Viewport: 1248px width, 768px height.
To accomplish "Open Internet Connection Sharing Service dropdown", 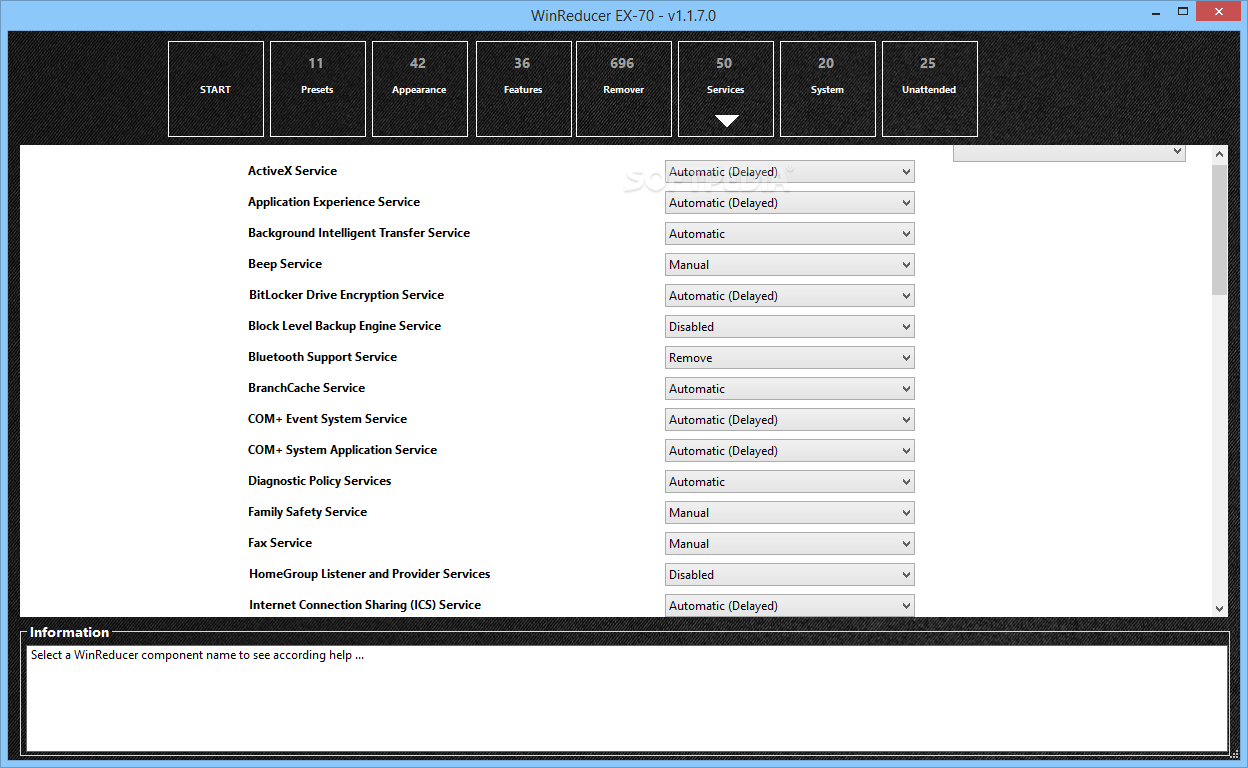I will [790, 605].
